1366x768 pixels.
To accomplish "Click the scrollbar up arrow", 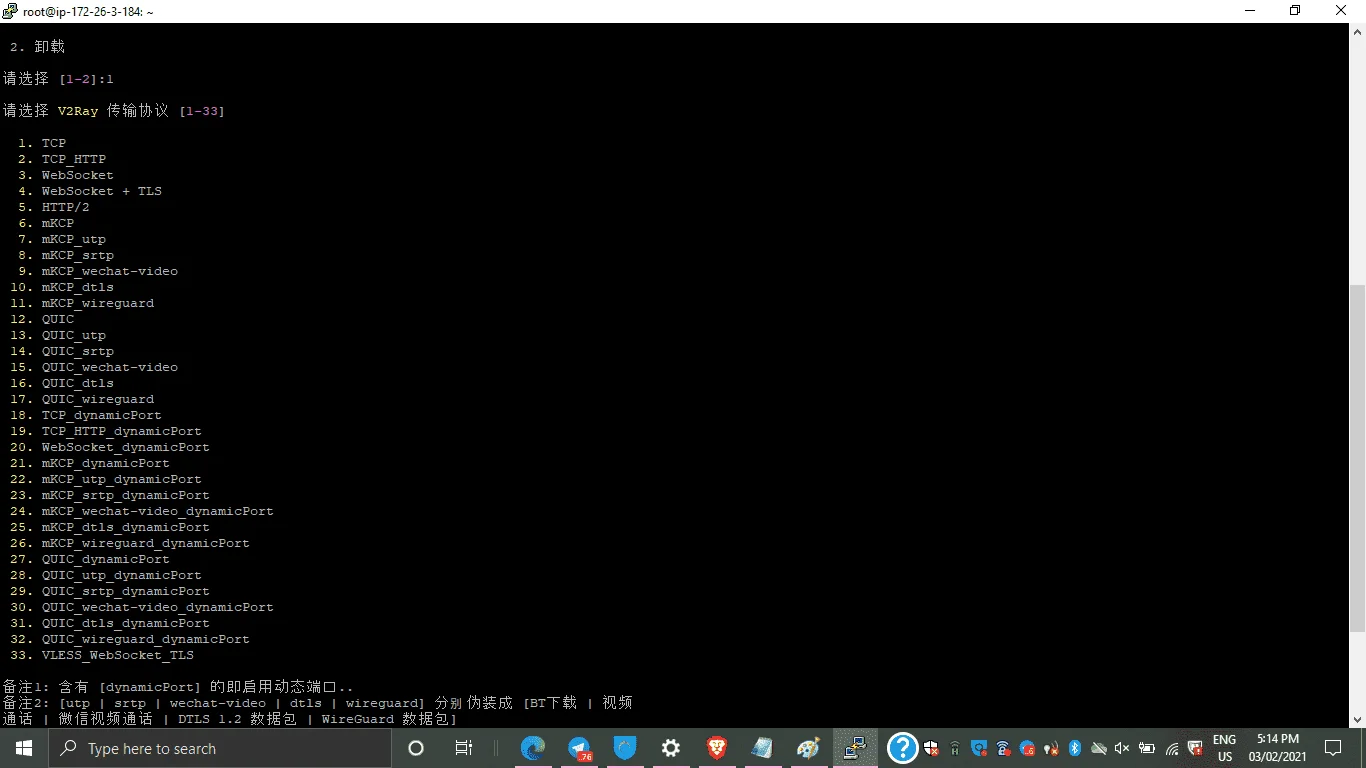I will (x=1357, y=32).
